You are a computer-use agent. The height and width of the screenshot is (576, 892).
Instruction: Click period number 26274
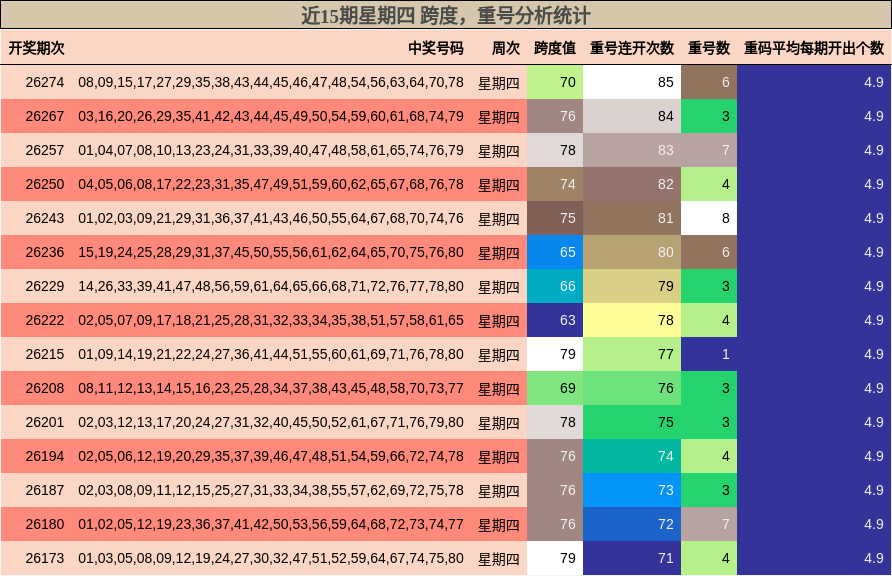(x=45, y=82)
